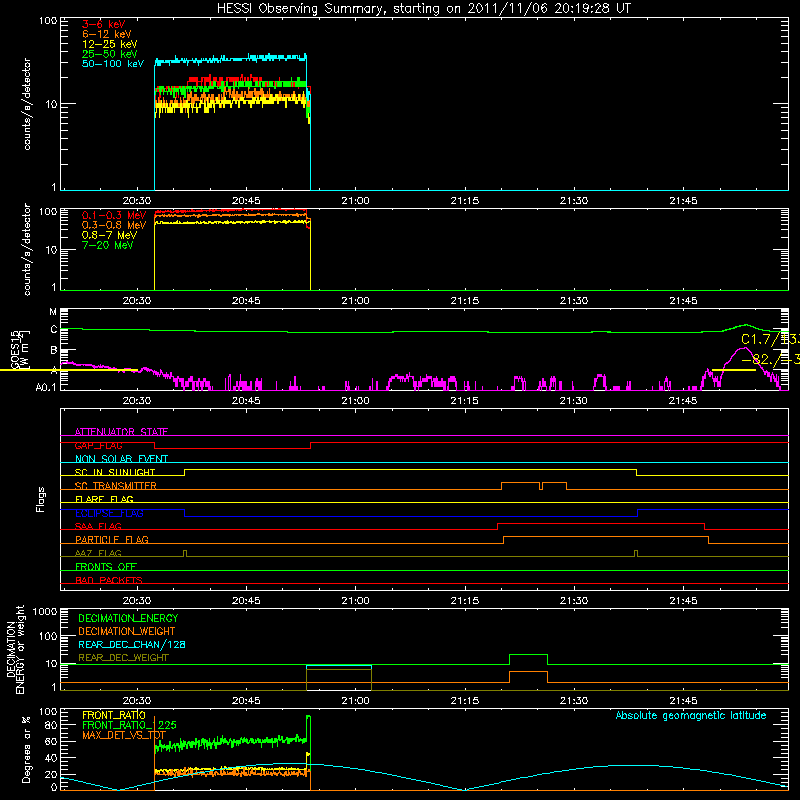
Task: Click the DECIMATION ENERGY or weight axis title
Action: [x=15, y=649]
